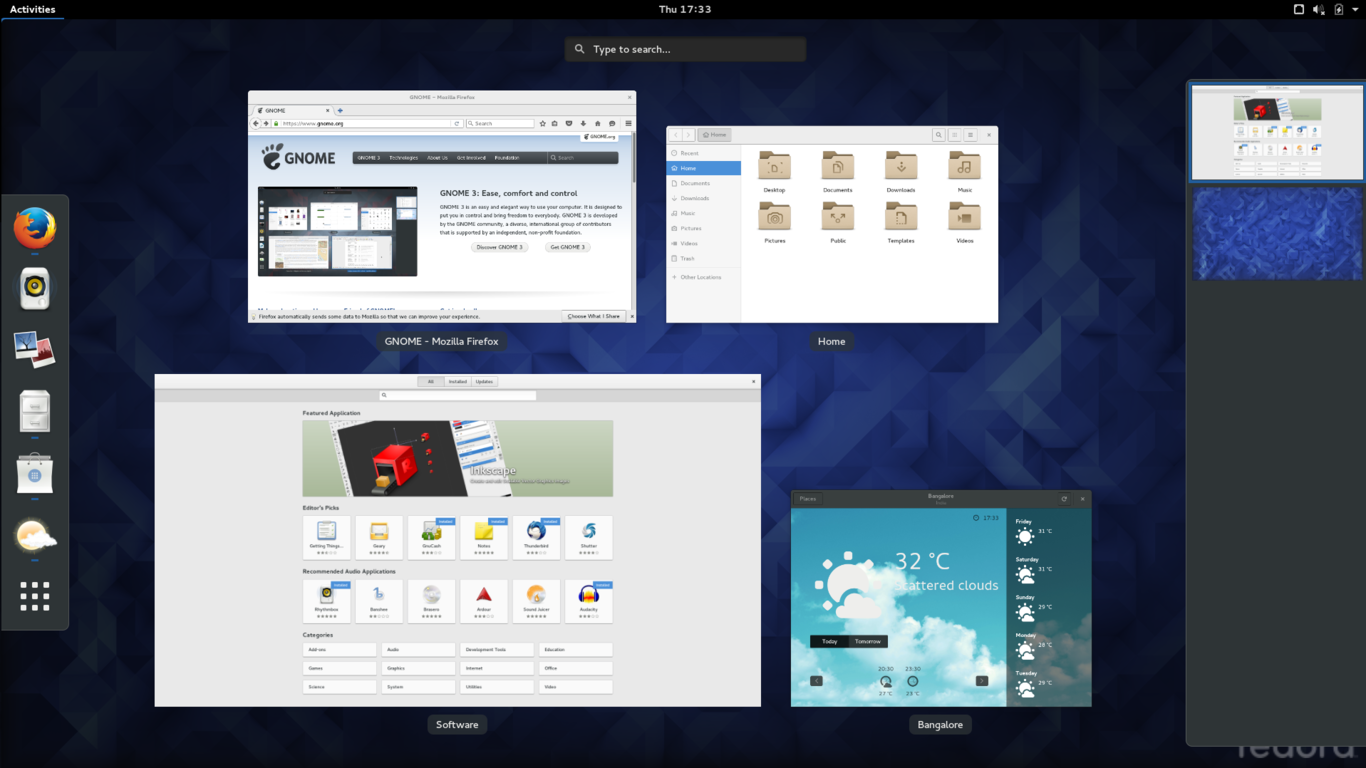Image resolution: width=1366 pixels, height=768 pixels.
Task: Open the Home path button in Files
Action: tap(714, 134)
